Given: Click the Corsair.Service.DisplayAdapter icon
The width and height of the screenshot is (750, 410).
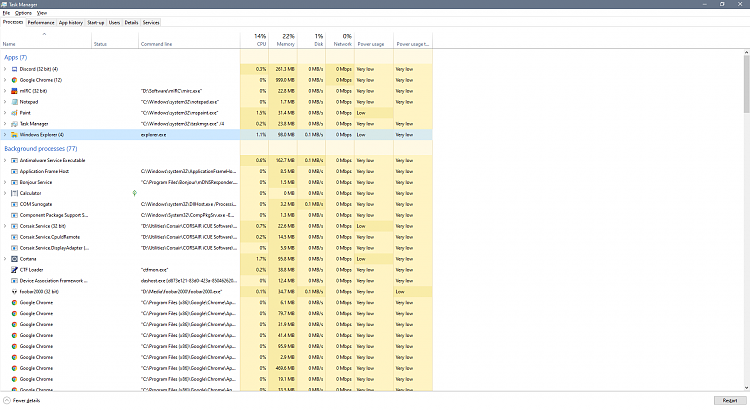Looking at the screenshot, I should click(14, 248).
